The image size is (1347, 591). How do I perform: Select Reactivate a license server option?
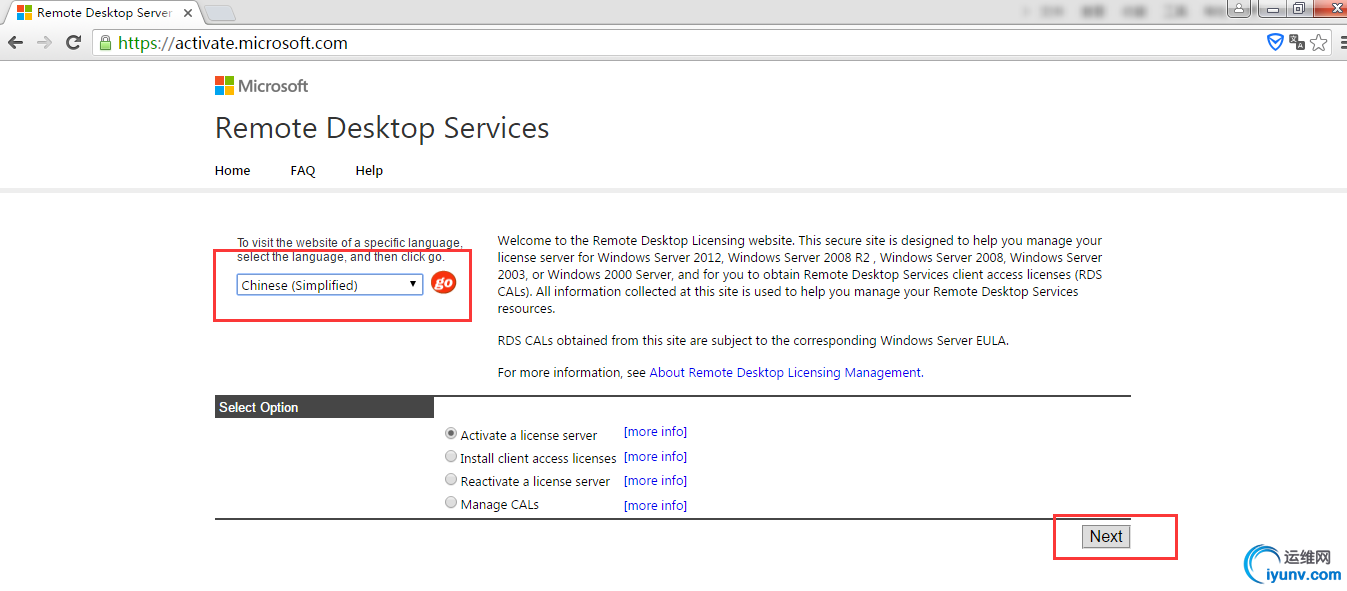[451, 480]
